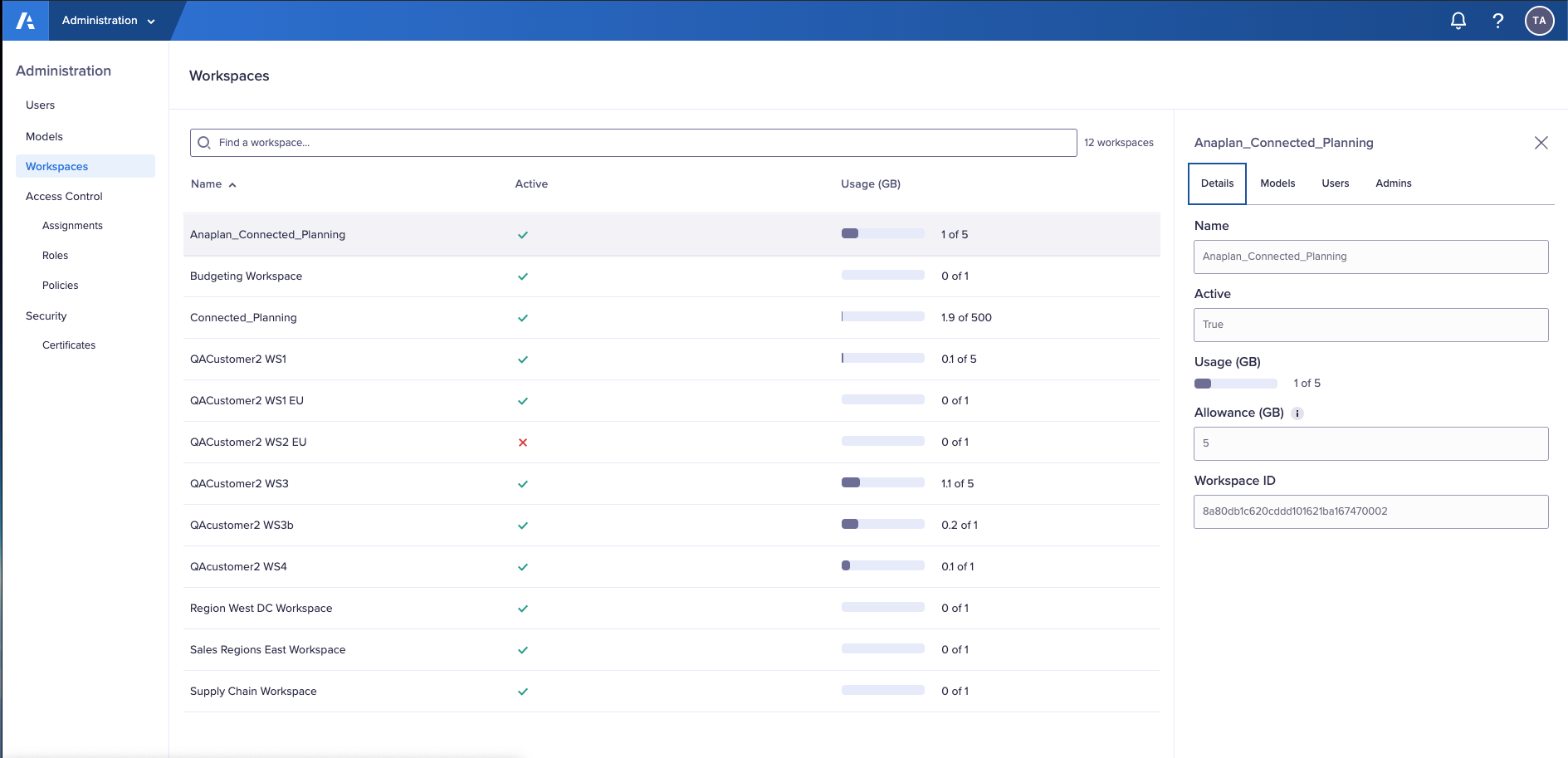Click active checkmark for Budgeting Workspace
Viewport: 1568px width, 758px height.
coord(523,276)
